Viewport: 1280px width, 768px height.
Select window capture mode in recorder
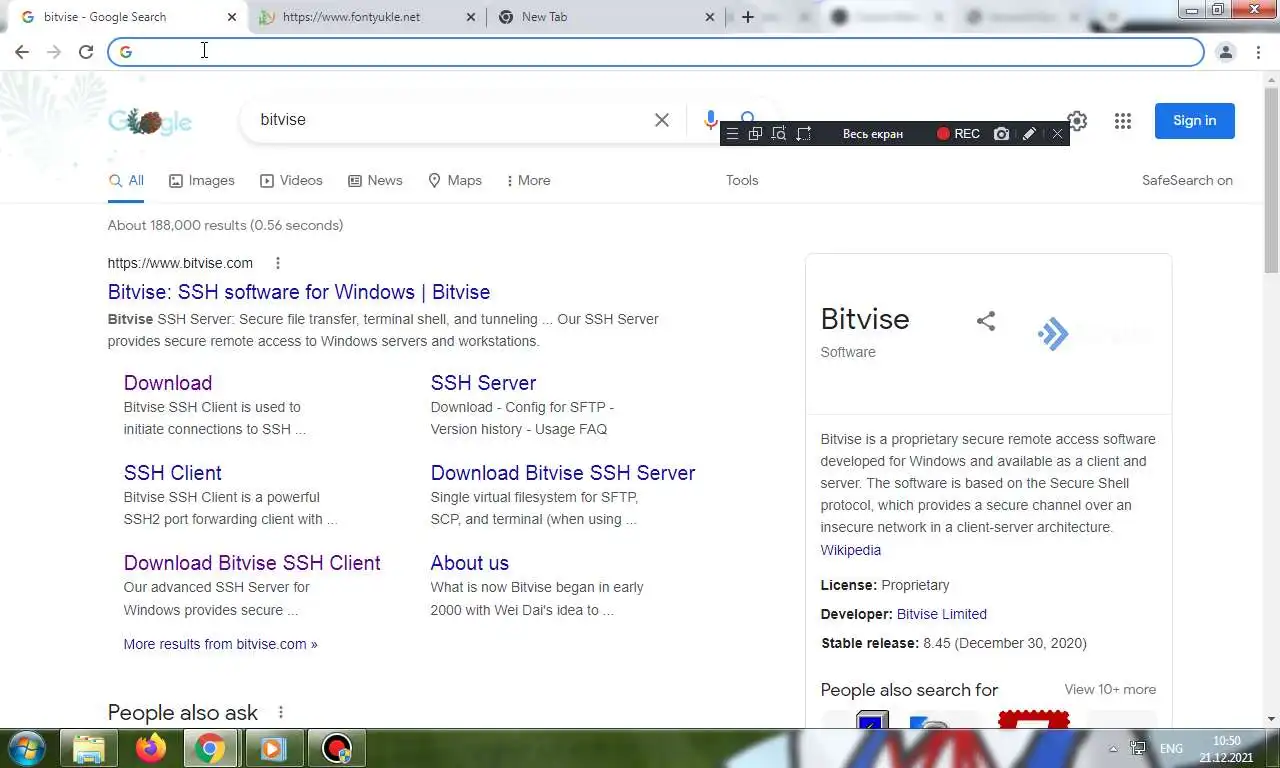(x=755, y=134)
